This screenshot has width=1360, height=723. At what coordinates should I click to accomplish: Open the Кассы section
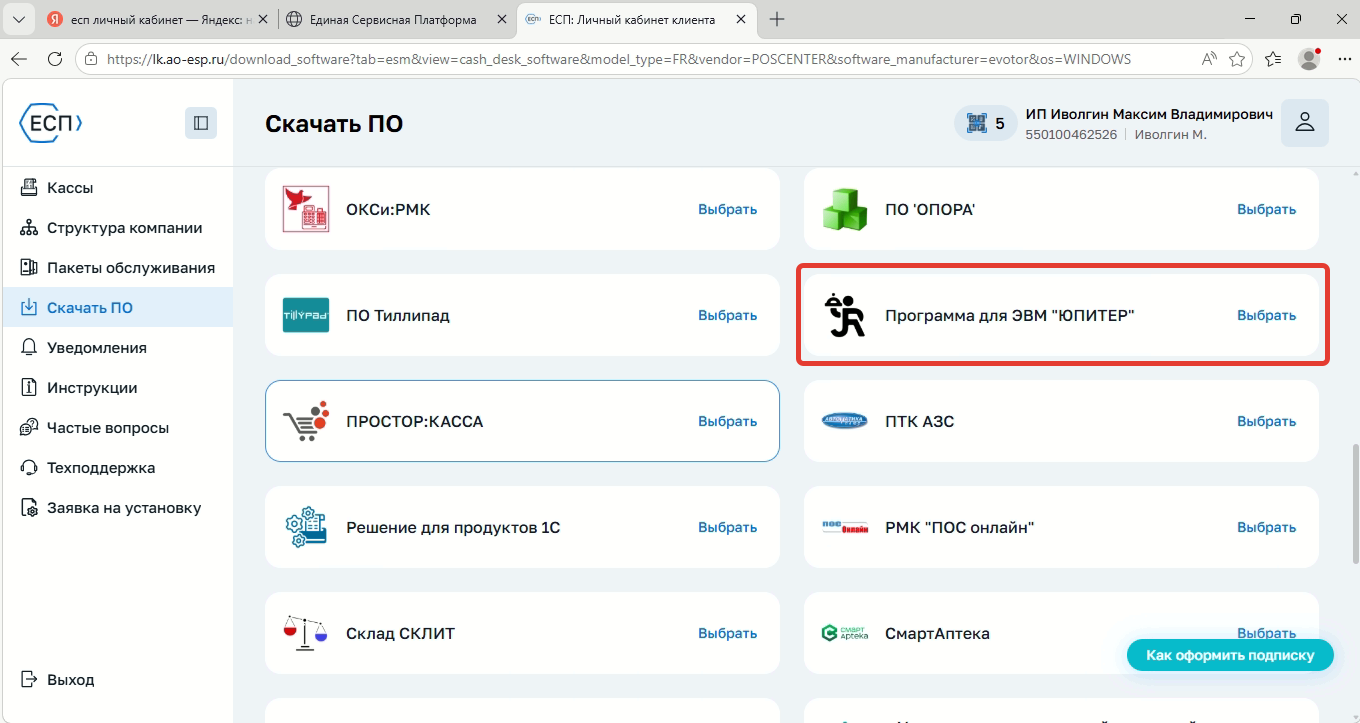[116, 188]
